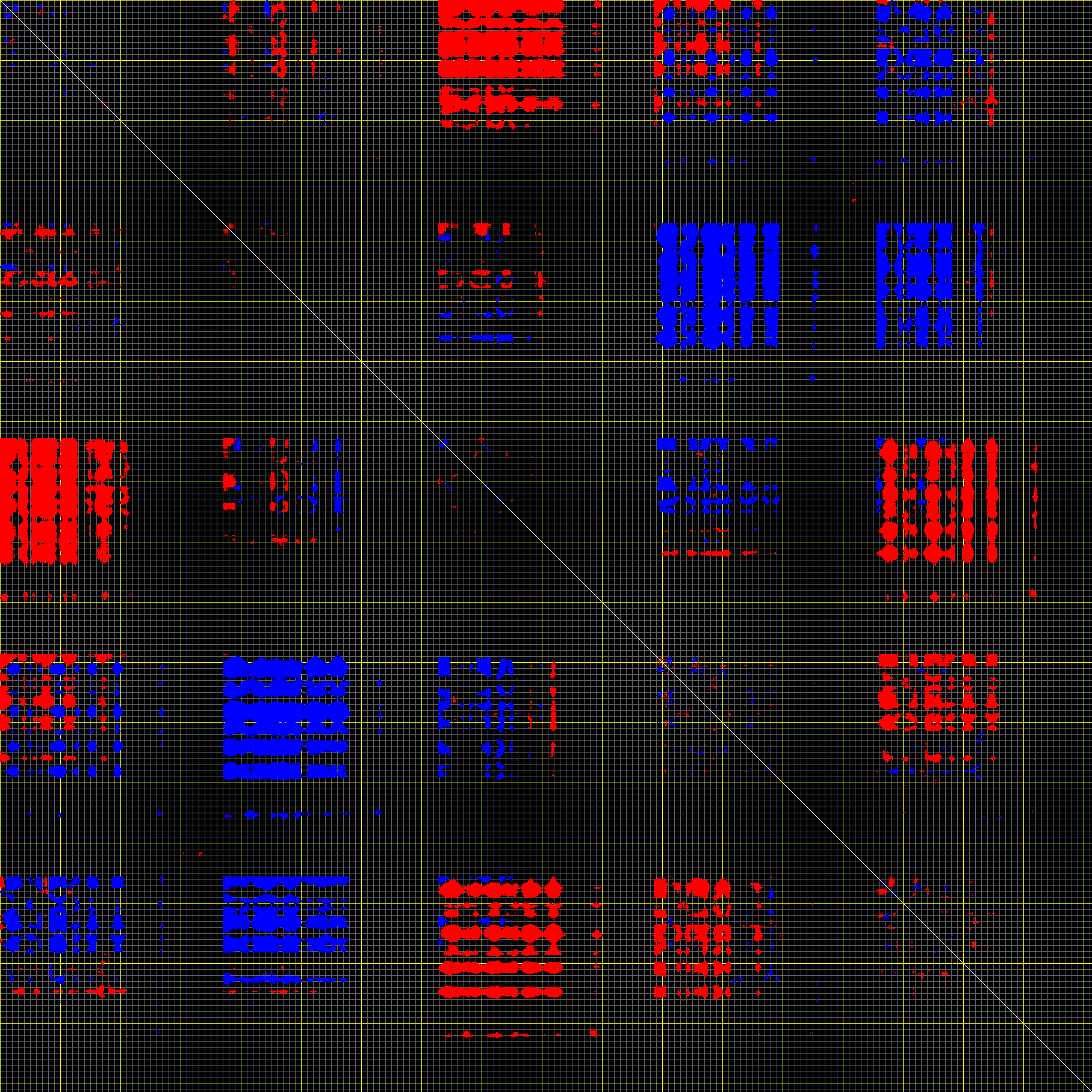Pick the mixed red-blue dotted block in top row
This screenshot has width=1092, height=1092.
716,60
